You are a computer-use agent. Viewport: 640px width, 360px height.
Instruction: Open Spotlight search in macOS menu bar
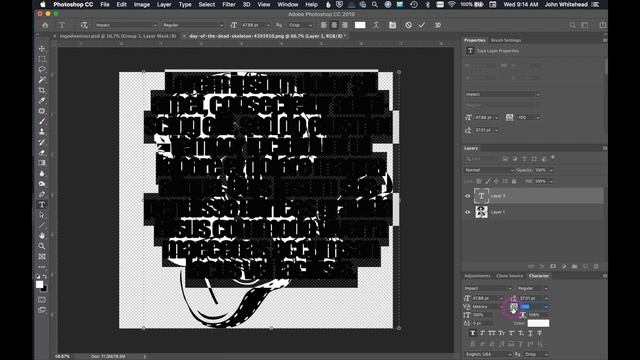[x=375, y=4]
